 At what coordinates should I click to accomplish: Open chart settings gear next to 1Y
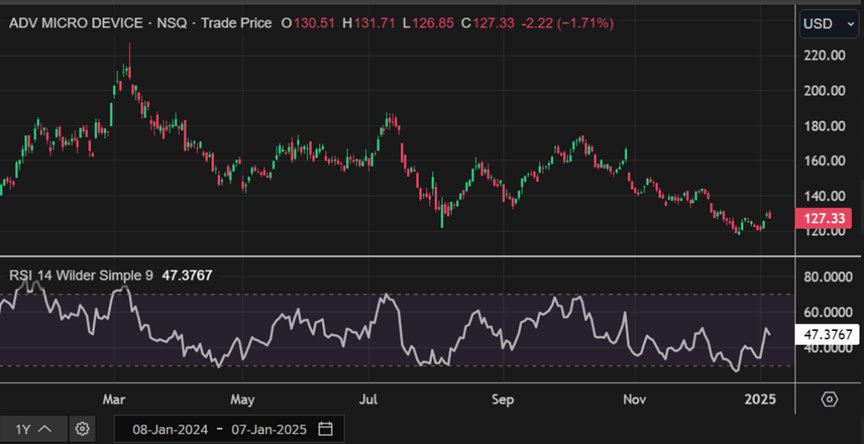click(x=82, y=429)
